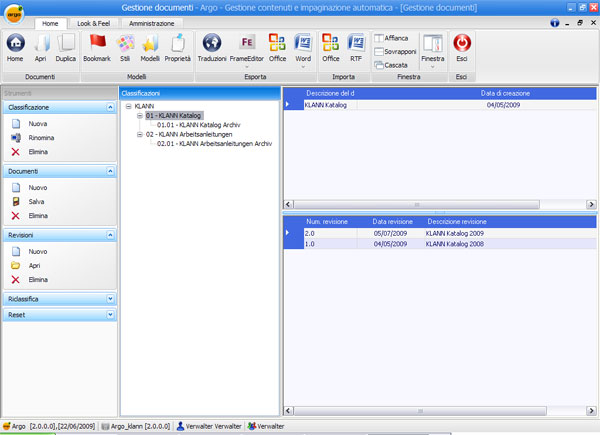Image resolution: width=600 pixels, height=435 pixels.
Task: Collapse the Revisioni panel
Action: tap(110, 235)
